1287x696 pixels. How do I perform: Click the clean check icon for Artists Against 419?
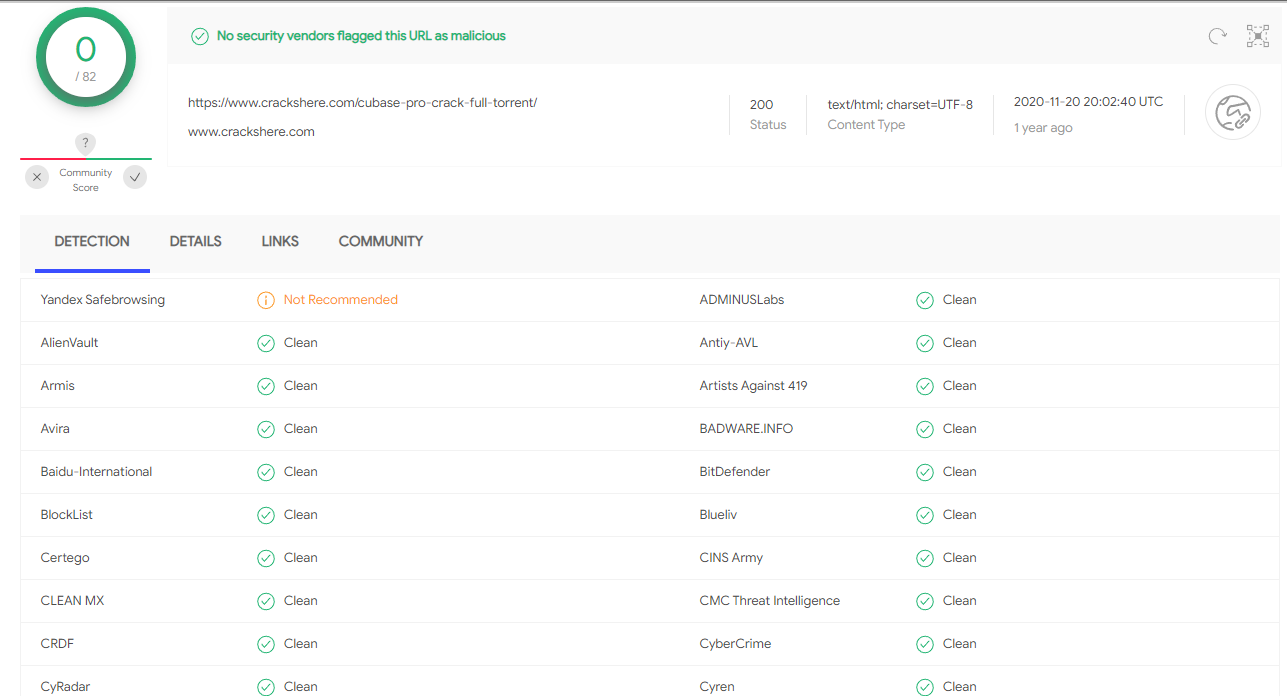tap(925, 386)
